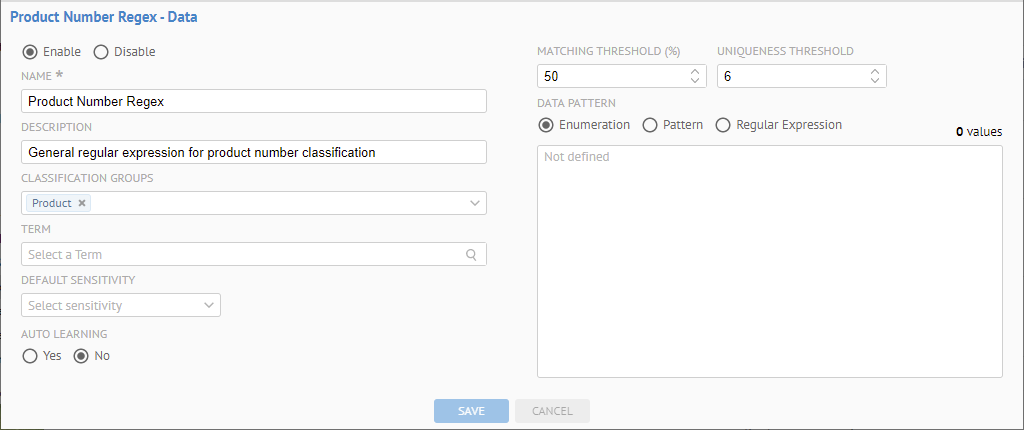
Task: Expand the Classification Groups dropdown
Action: 474,203
